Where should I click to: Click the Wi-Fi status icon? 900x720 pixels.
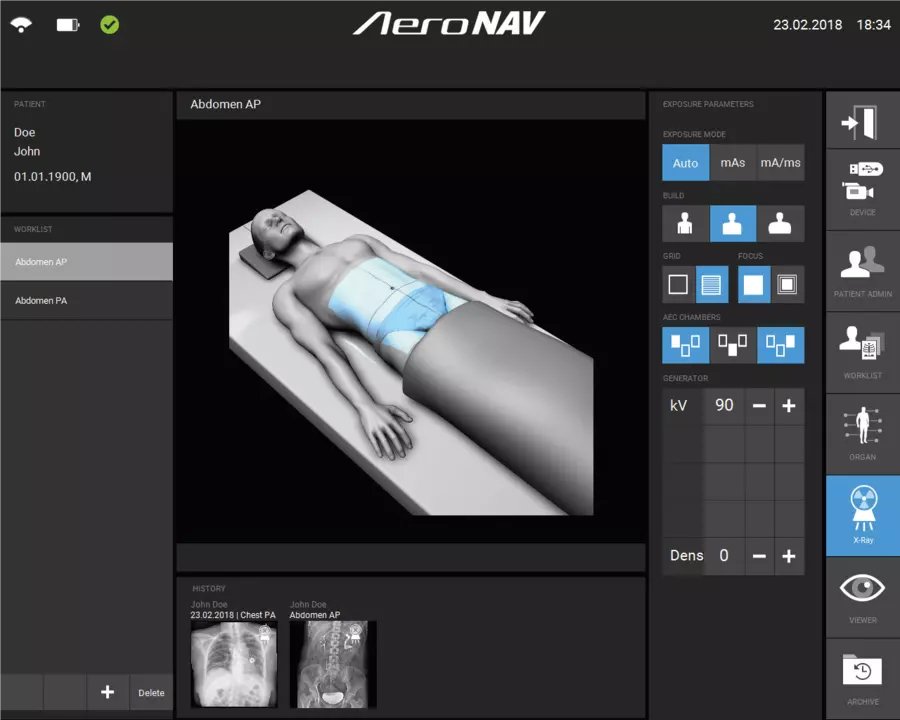pos(20,24)
